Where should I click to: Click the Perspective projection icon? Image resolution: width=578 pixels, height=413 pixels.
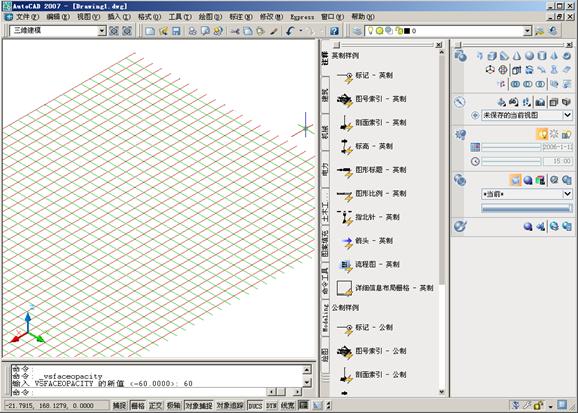(x=566, y=102)
